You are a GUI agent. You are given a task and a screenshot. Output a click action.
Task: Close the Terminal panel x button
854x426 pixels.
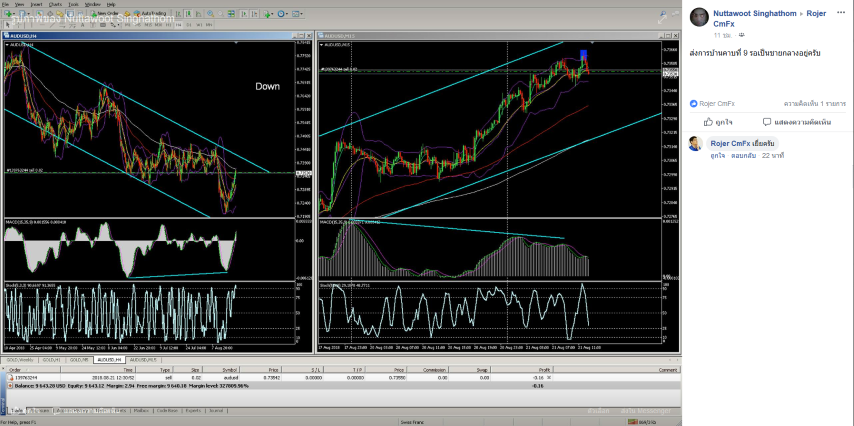point(3,368)
